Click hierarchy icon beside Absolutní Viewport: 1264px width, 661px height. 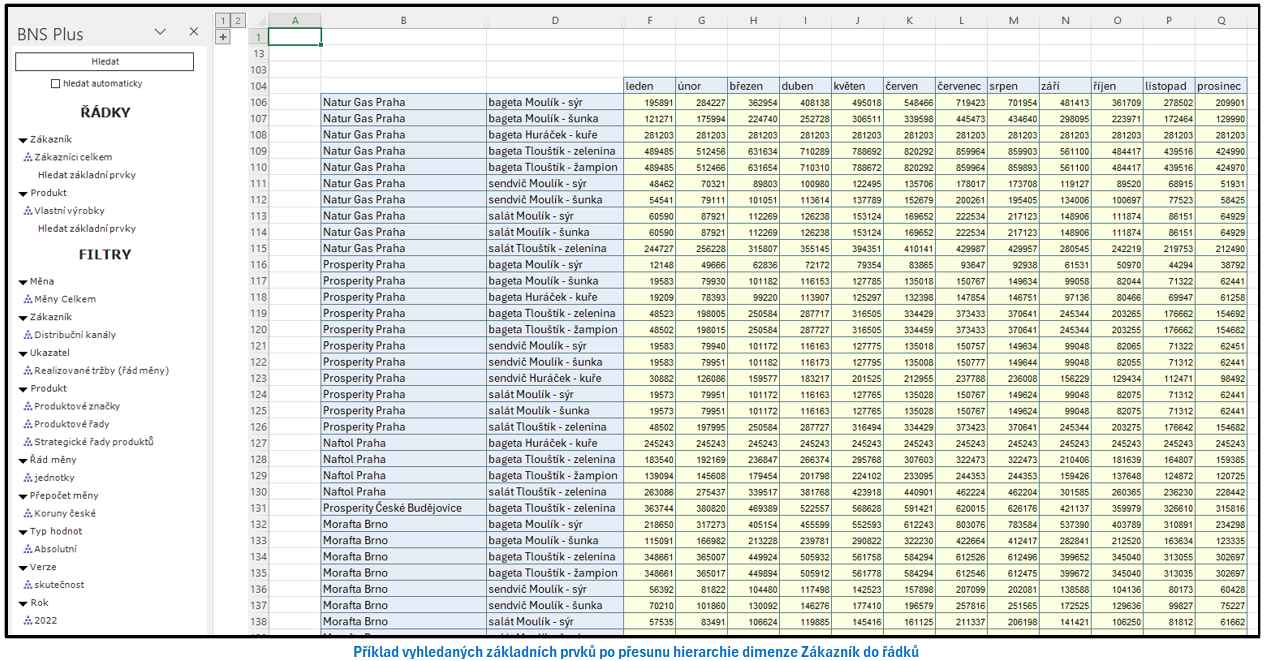coord(28,549)
